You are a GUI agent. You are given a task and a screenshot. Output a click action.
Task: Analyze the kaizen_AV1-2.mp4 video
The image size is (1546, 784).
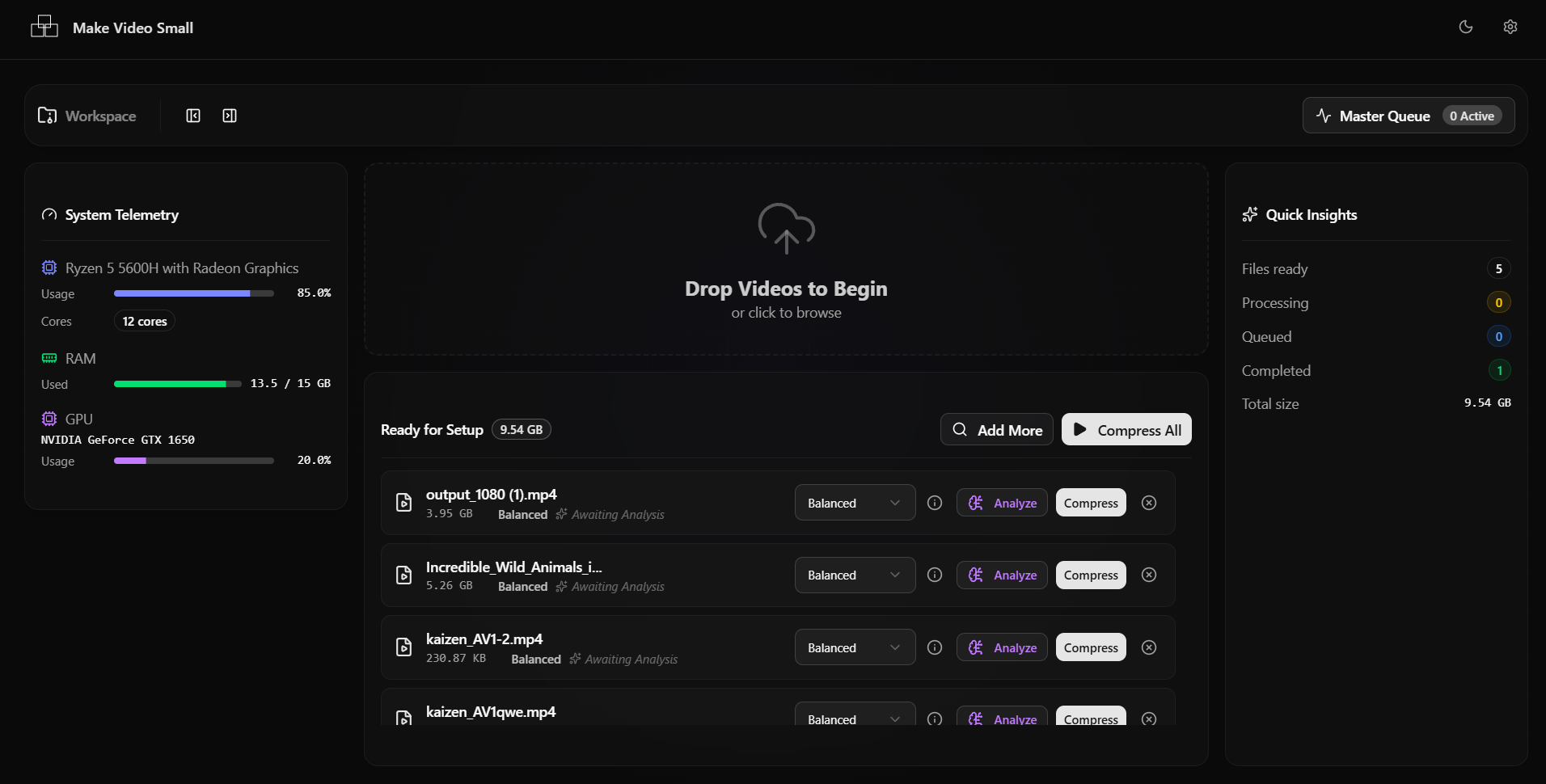point(1002,647)
